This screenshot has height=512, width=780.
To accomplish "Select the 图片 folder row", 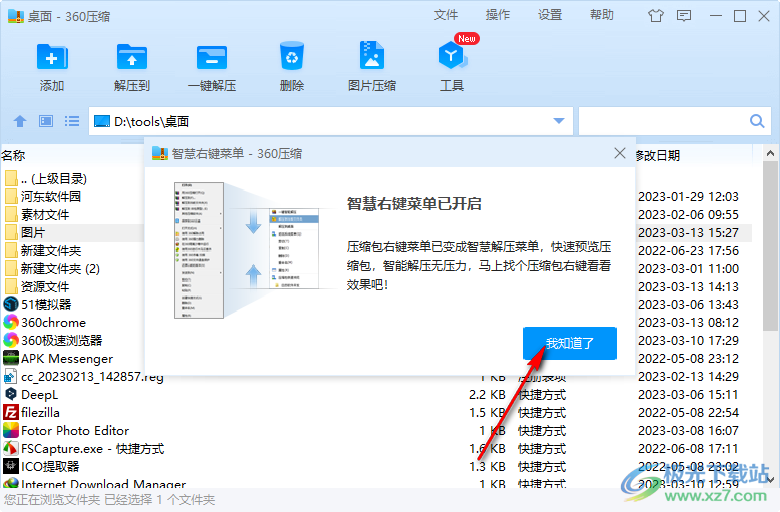I will 74,232.
